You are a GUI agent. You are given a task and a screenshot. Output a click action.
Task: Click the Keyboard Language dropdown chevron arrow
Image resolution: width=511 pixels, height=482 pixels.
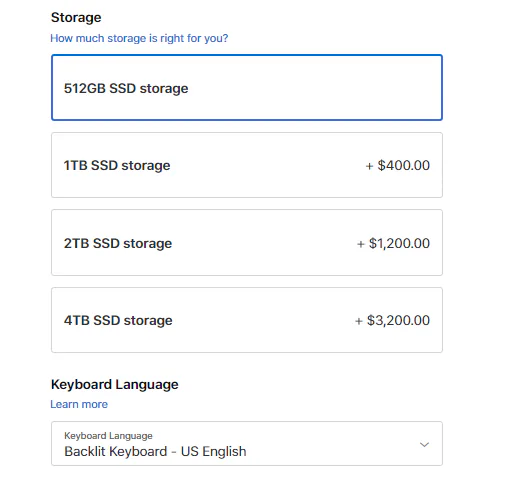coord(424,445)
